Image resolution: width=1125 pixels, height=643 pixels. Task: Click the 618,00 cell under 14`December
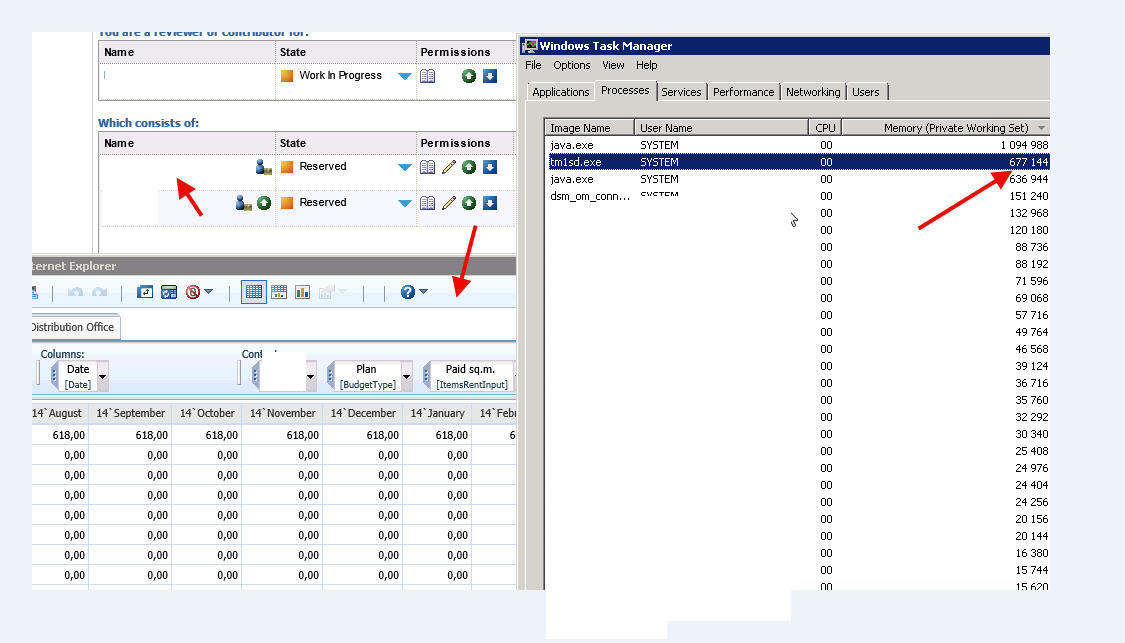coord(362,435)
